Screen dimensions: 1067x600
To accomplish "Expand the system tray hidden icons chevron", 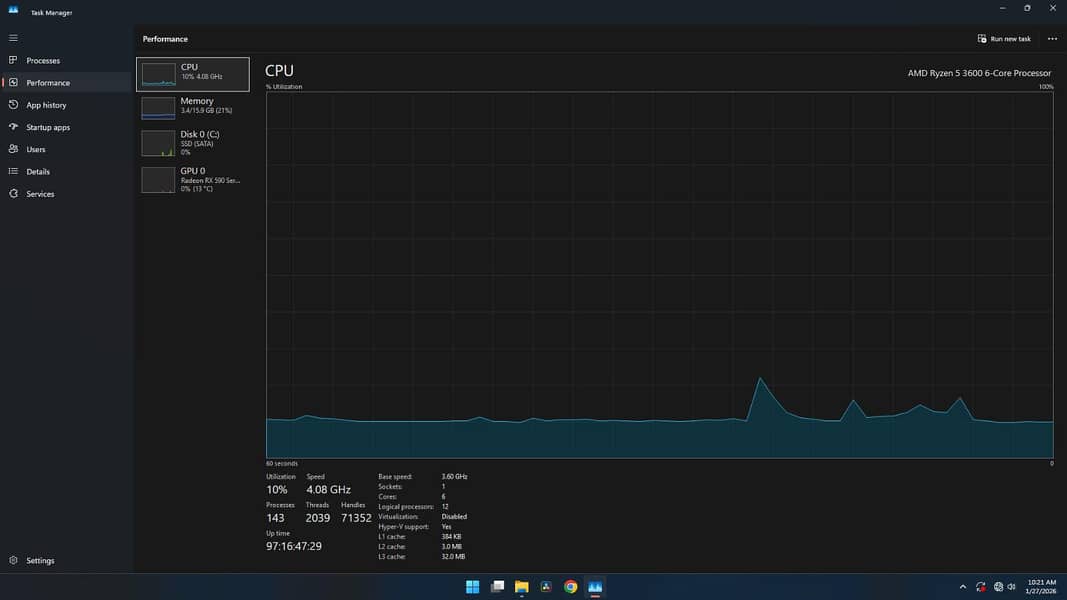I will [x=963, y=587].
